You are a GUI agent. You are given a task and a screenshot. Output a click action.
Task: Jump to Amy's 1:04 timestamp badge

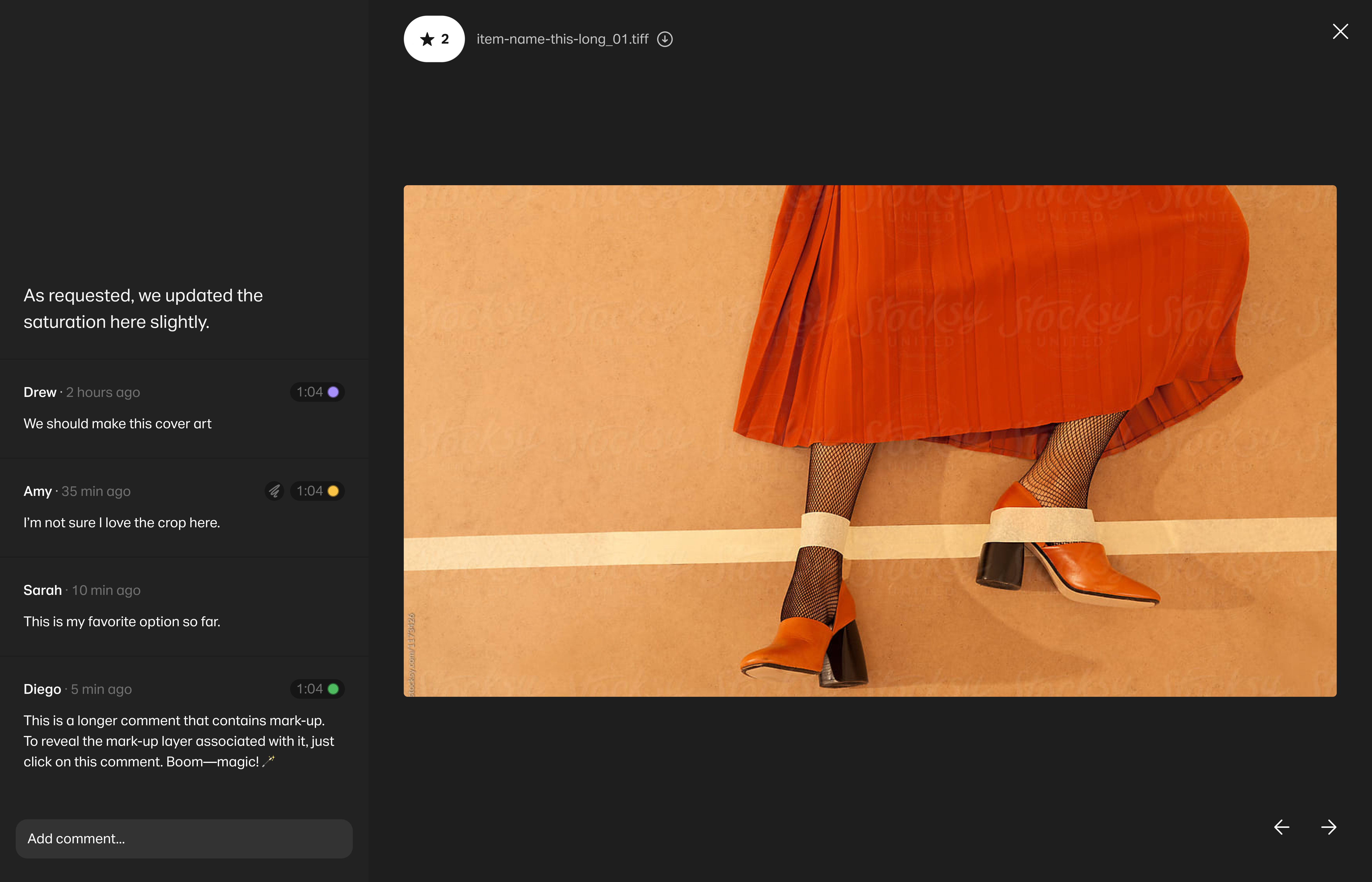[x=317, y=491]
